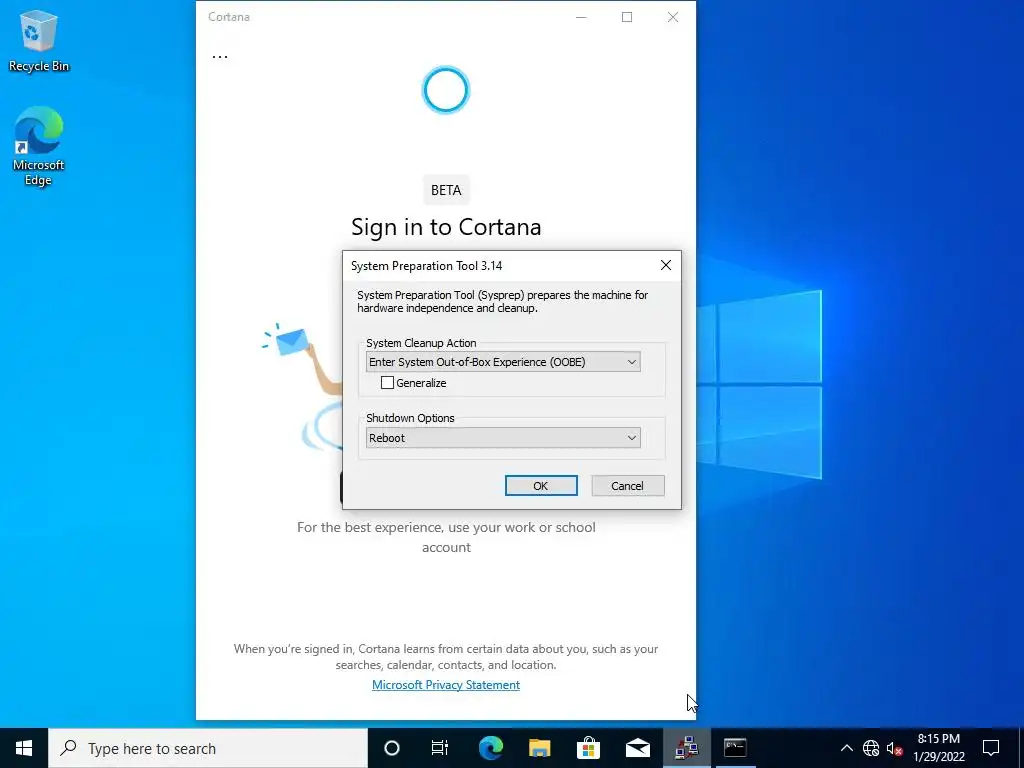1024x768 pixels.
Task: Open Cortana's three-dot menu
Action: tap(220, 56)
